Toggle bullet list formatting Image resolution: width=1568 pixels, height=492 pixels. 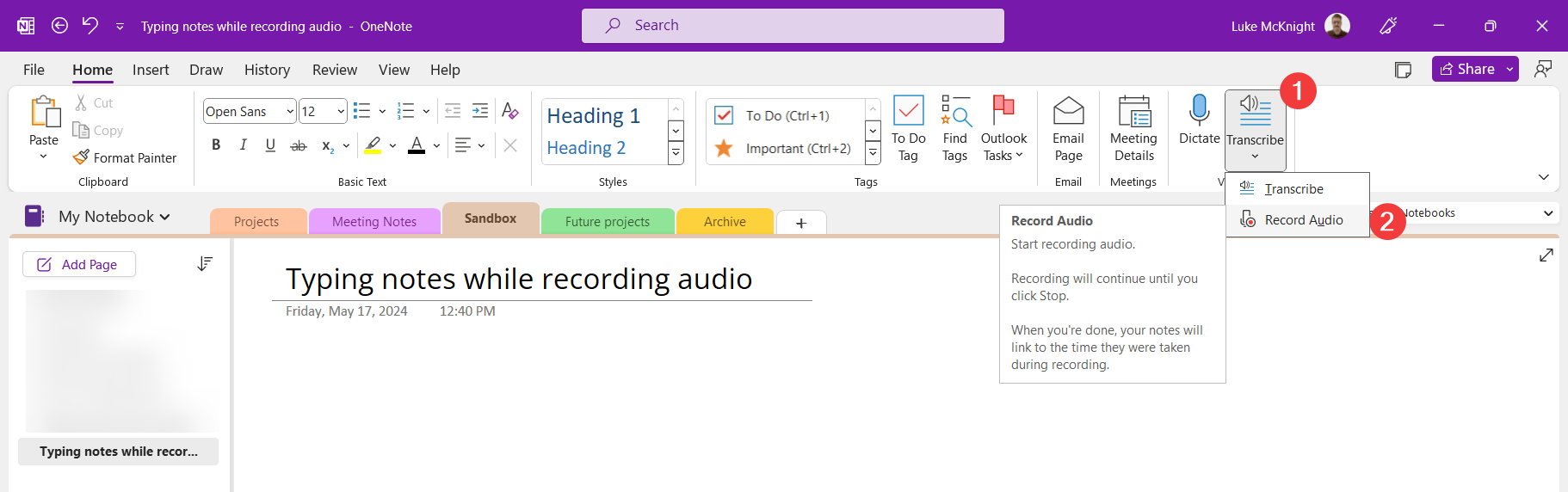click(362, 111)
